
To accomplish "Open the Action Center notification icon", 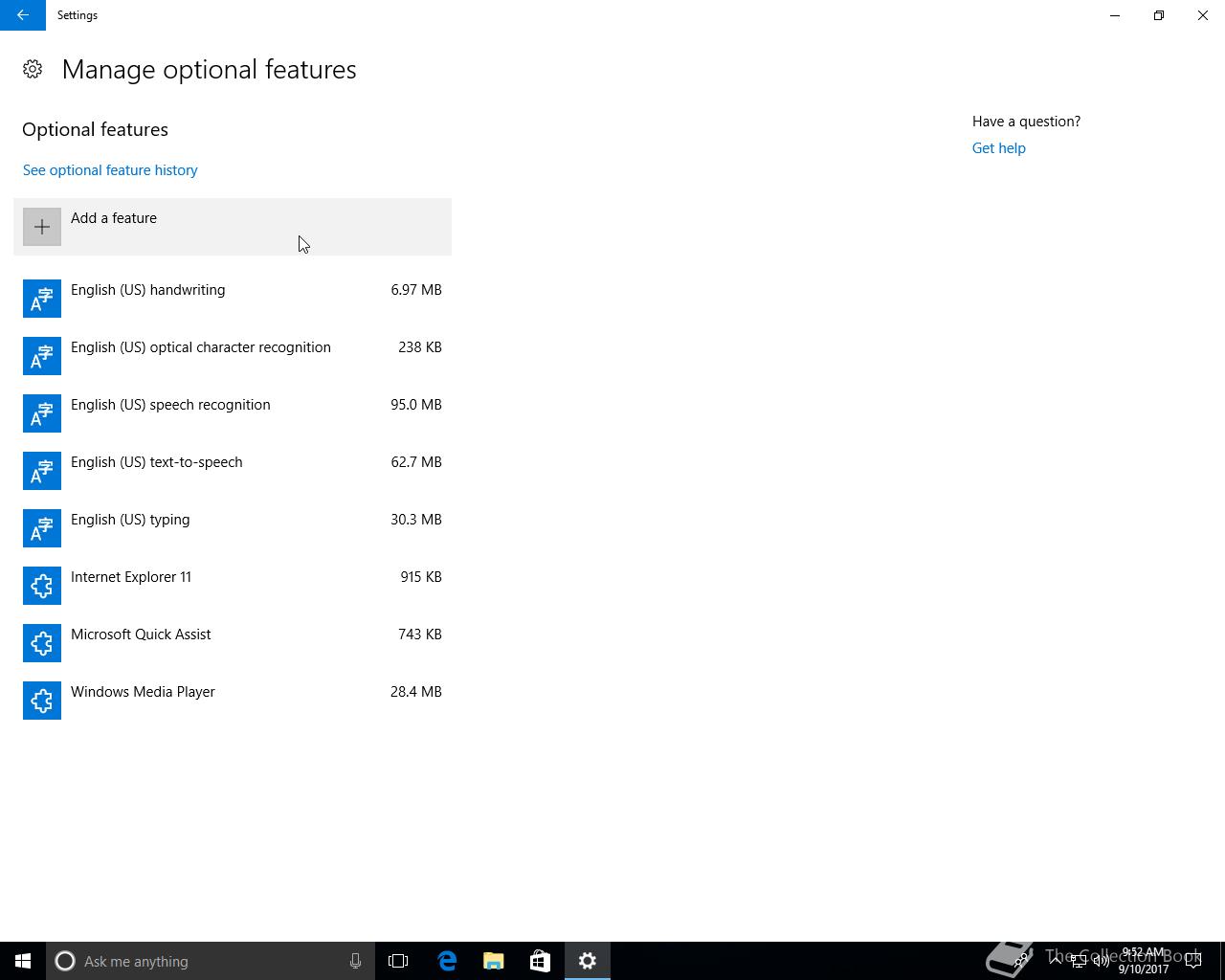I will (1194, 961).
